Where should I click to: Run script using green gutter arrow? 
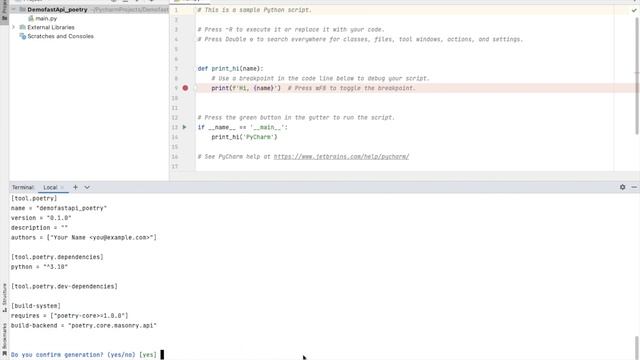tap(184, 127)
